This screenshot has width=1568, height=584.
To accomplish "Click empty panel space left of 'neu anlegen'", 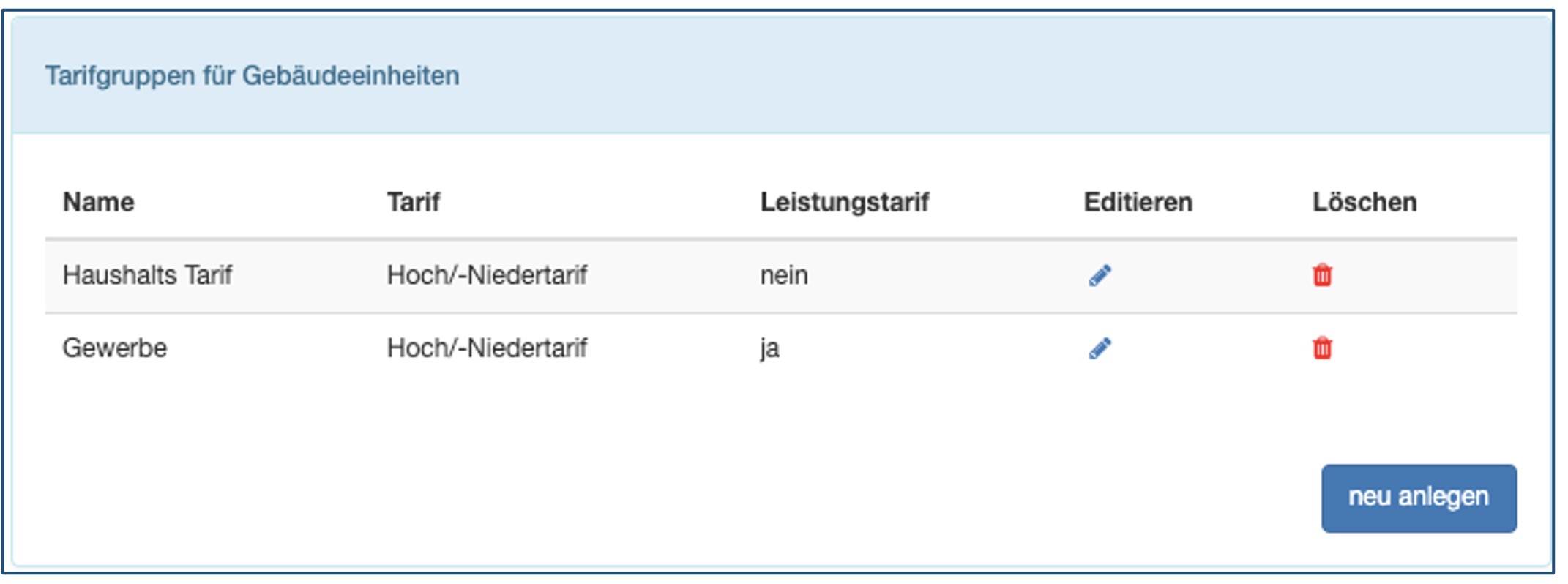I will 732,498.
